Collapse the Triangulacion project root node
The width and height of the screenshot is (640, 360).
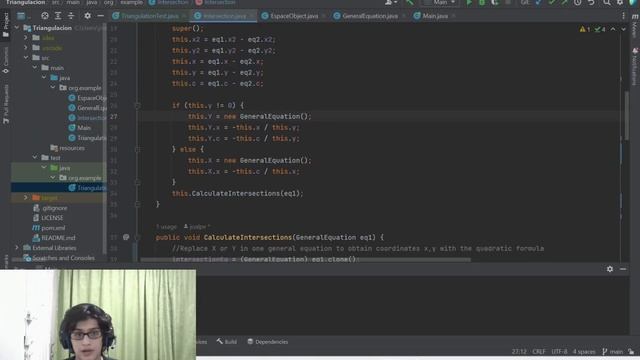pos(17,28)
